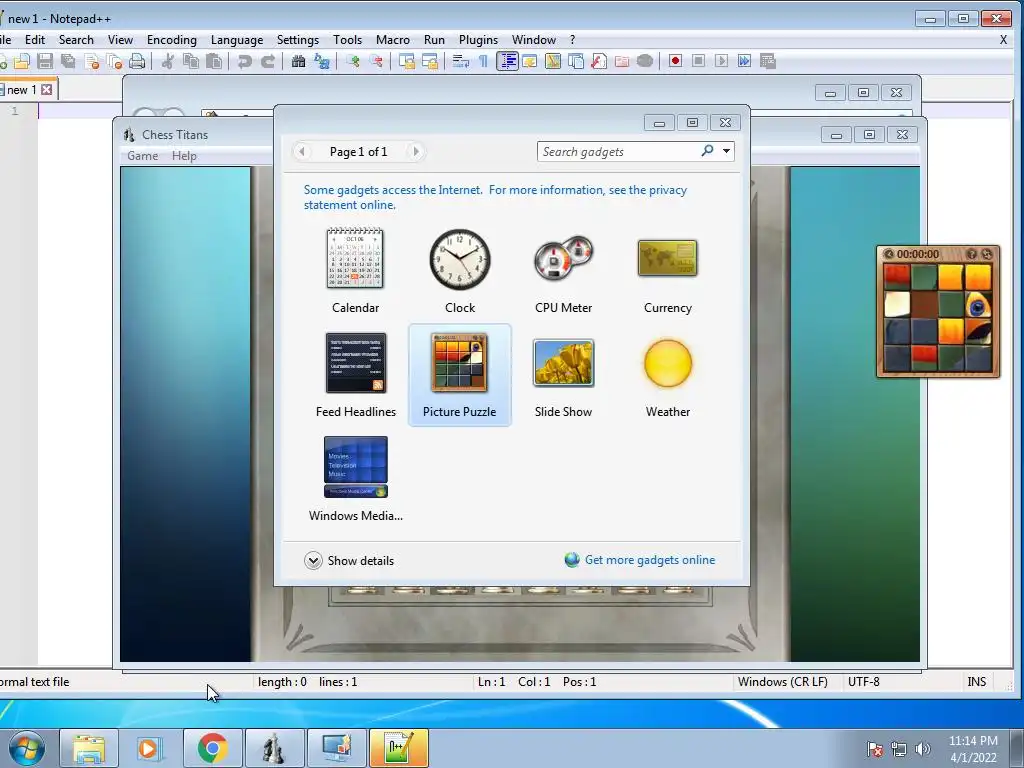Click the Save icon in Notepad++ toolbar
Screen dimensions: 1024x768
coord(44,61)
